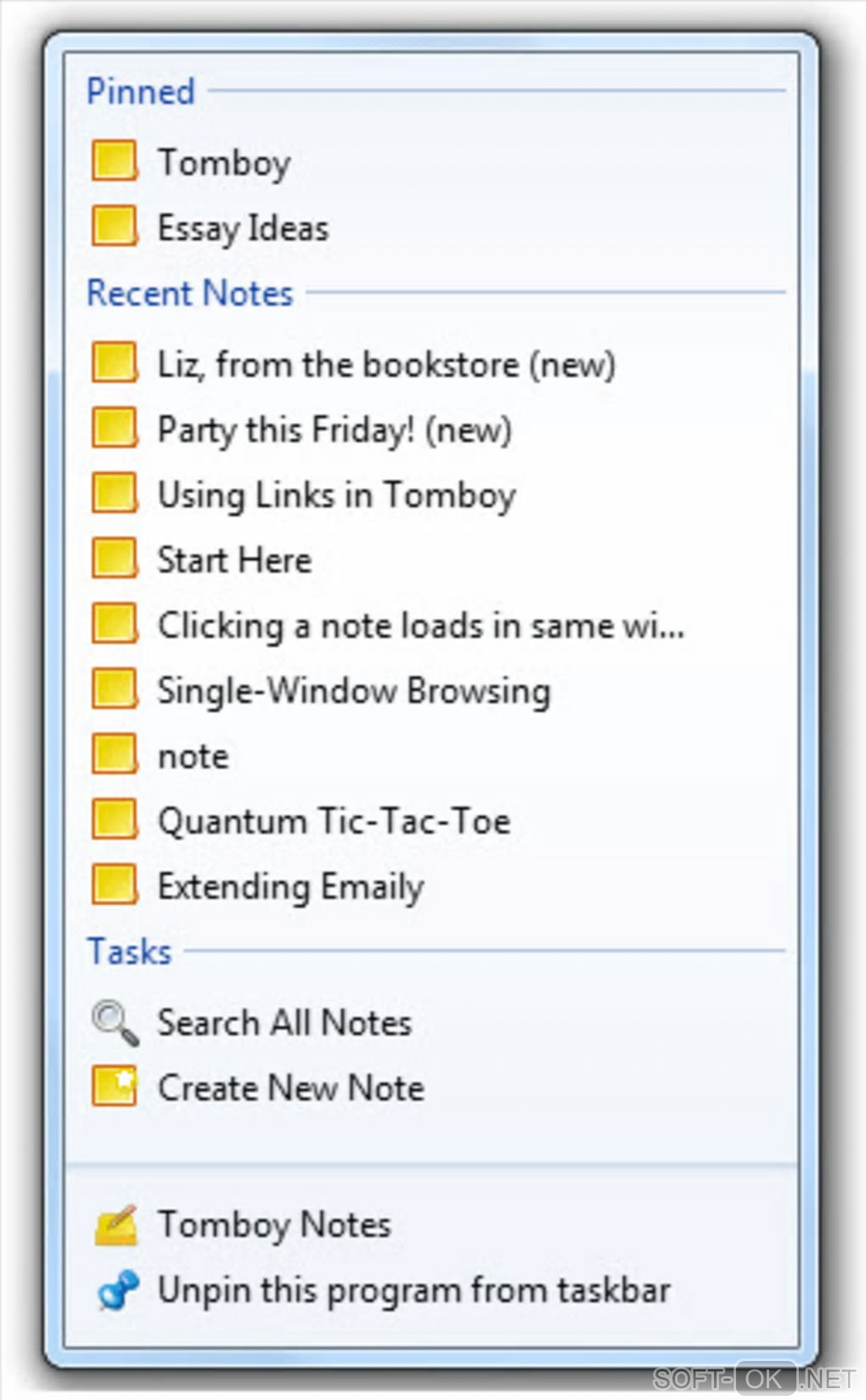Click the blue pushpin unpin icon
866x1400 pixels.
coord(115,1290)
